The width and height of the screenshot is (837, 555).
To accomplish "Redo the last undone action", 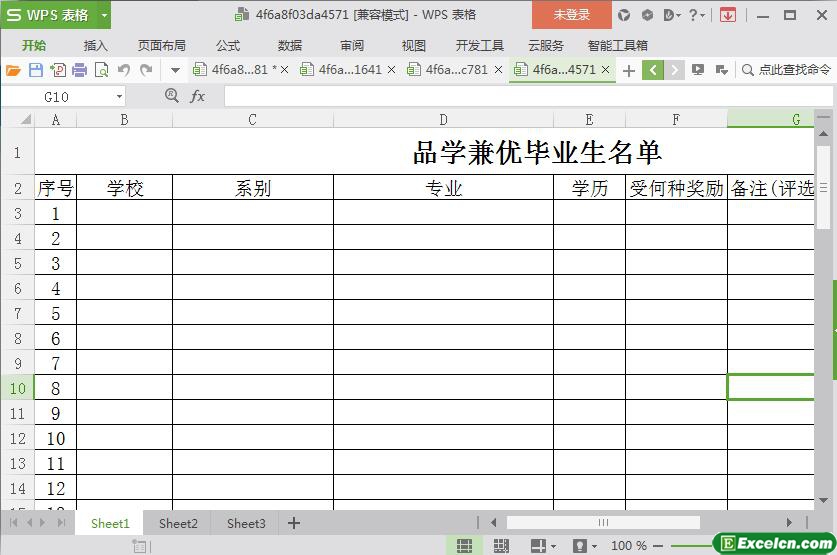I will click(x=146, y=70).
